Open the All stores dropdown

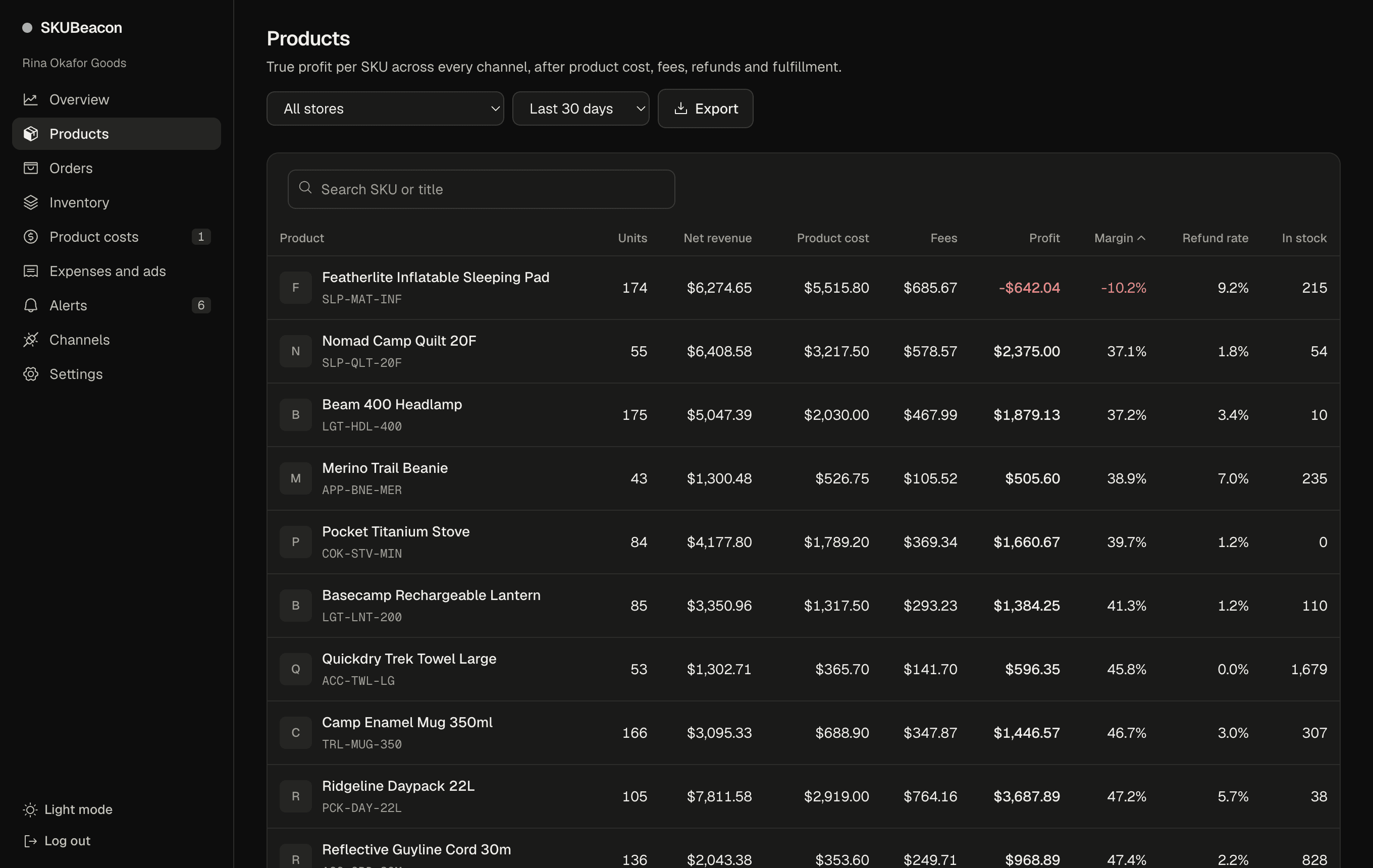(x=385, y=108)
